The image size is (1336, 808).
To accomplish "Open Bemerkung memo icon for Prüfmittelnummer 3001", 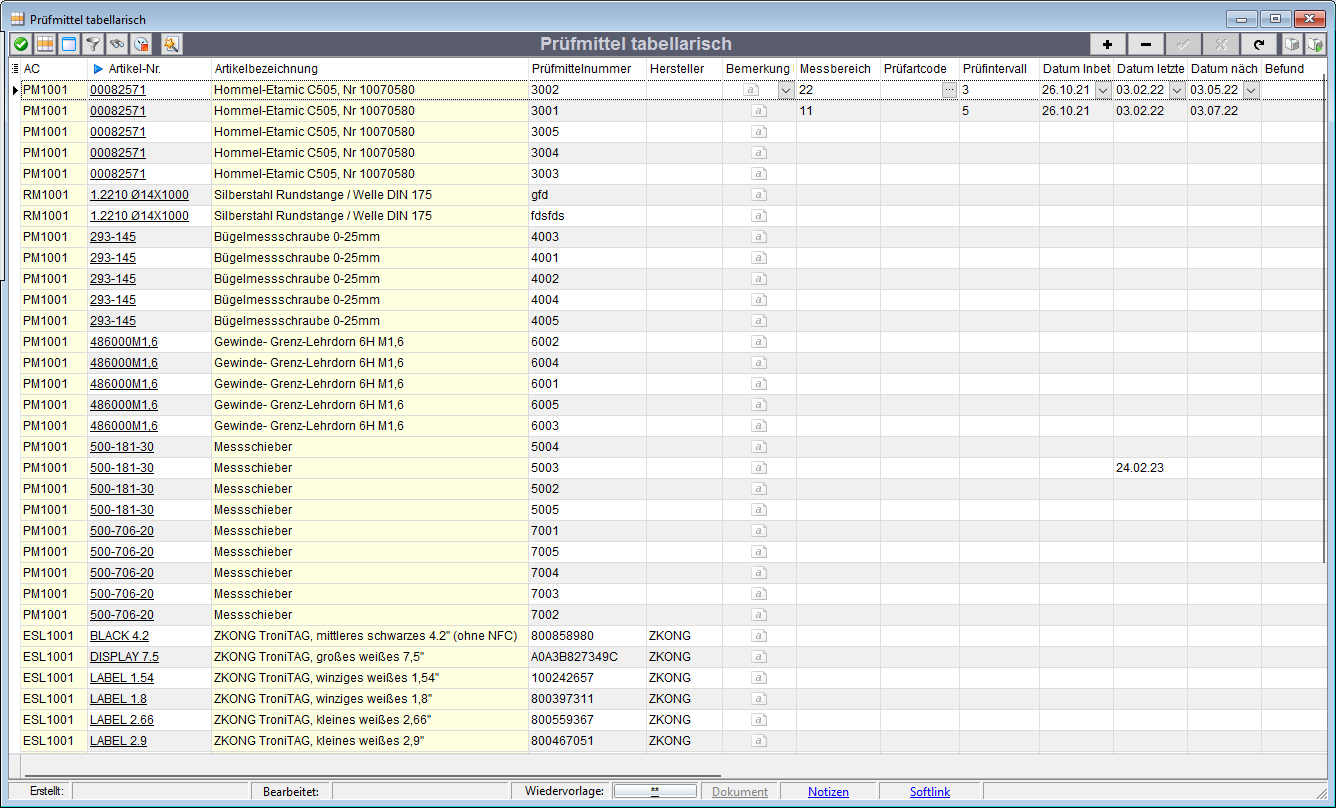I will (759, 111).
